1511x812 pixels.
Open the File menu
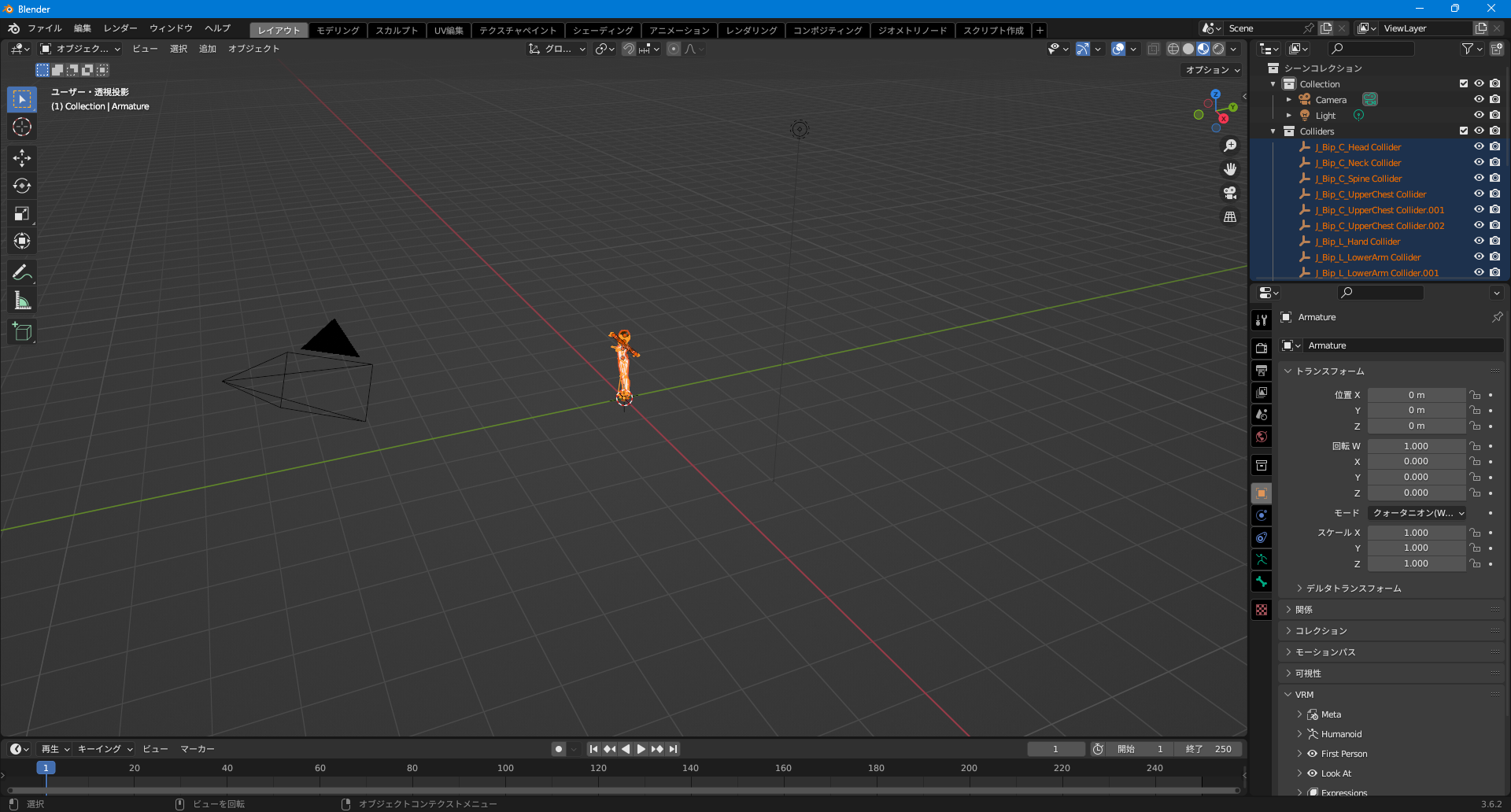click(x=45, y=28)
